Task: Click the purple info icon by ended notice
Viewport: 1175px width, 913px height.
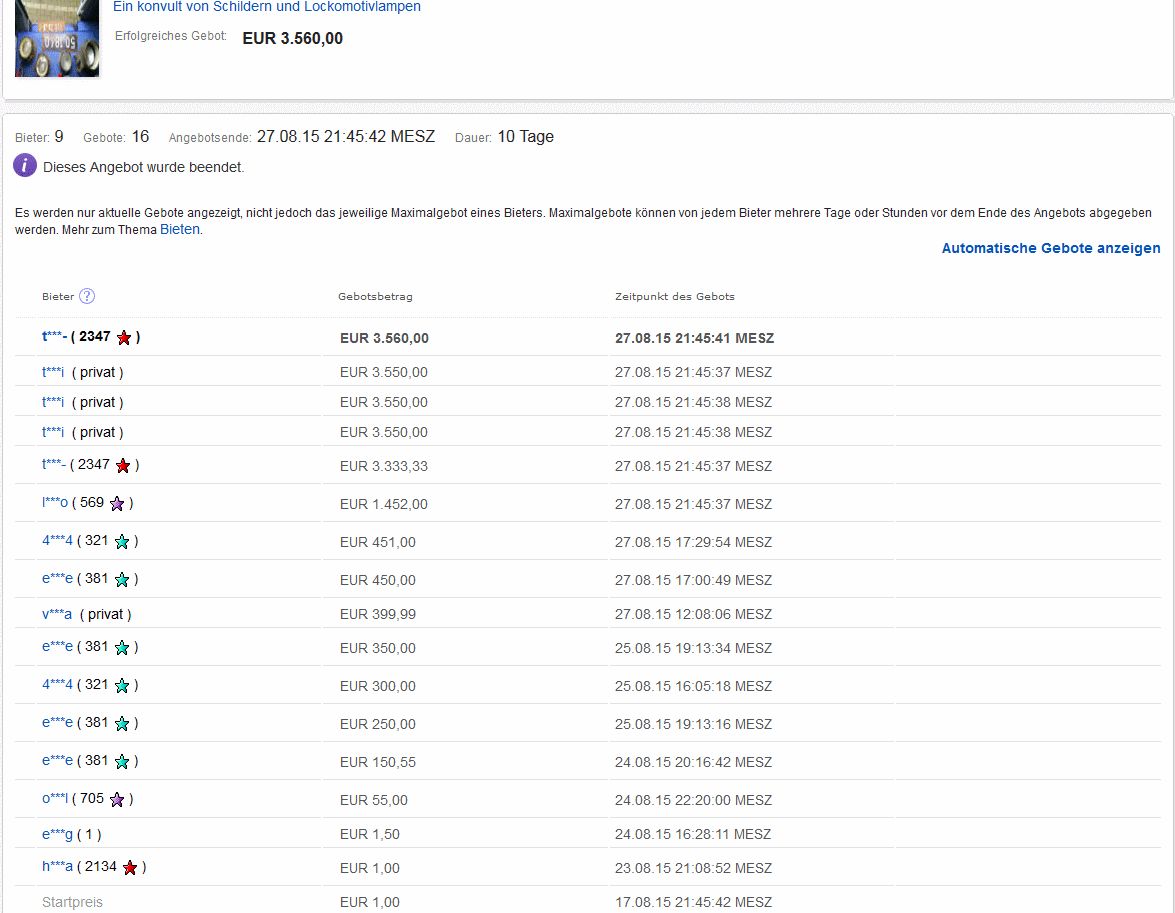Action: tap(25, 167)
